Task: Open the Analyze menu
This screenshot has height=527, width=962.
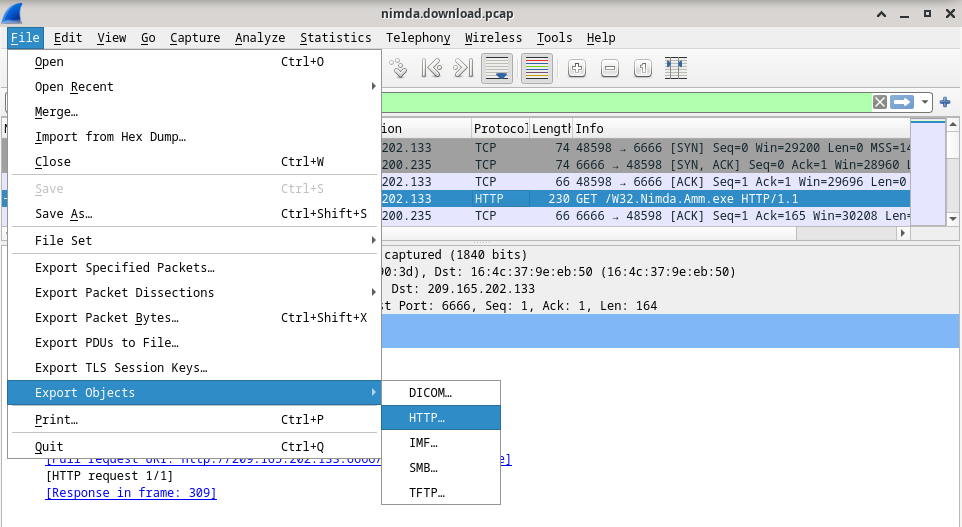Action: point(260,38)
